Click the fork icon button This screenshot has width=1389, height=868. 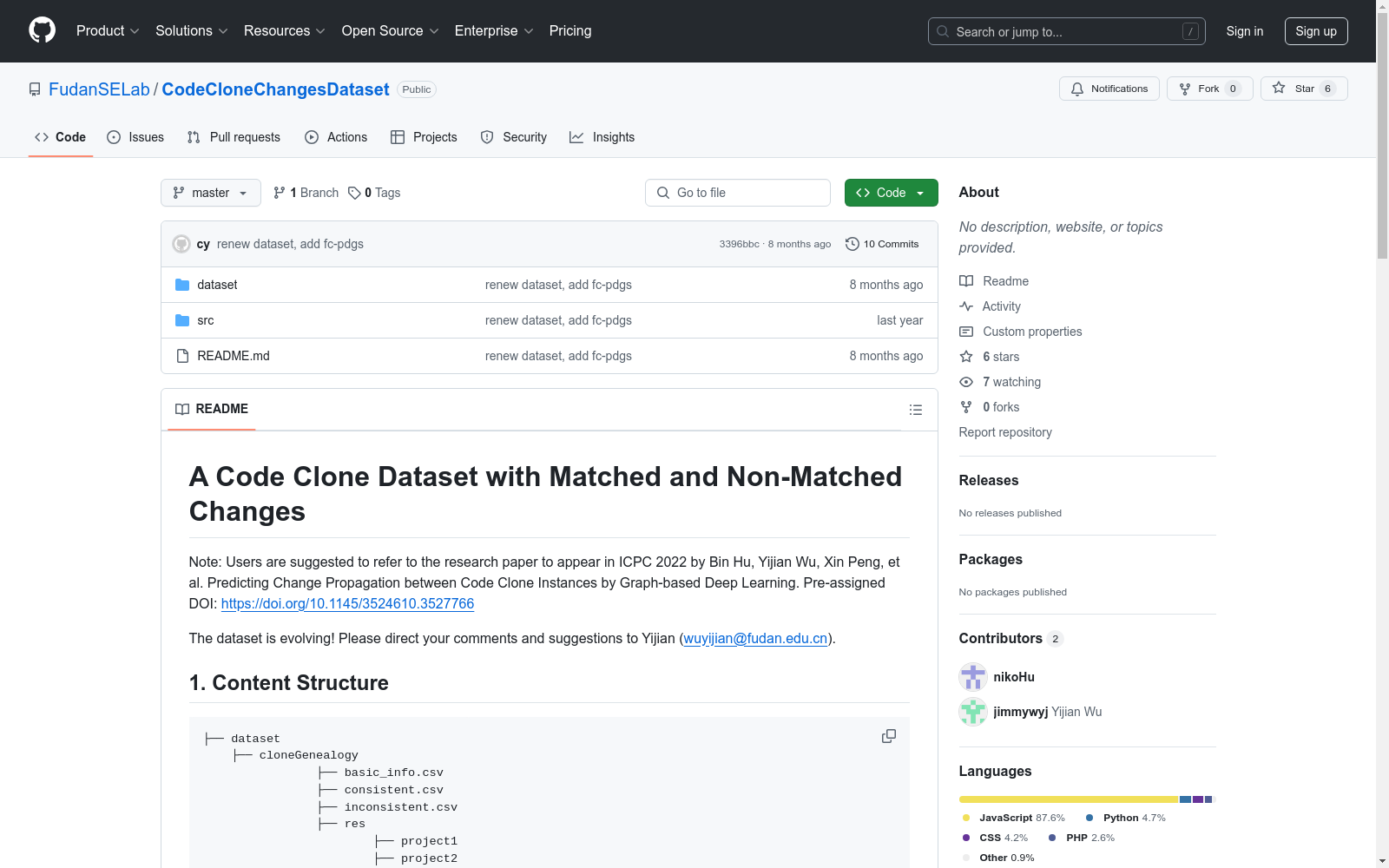(x=1185, y=89)
